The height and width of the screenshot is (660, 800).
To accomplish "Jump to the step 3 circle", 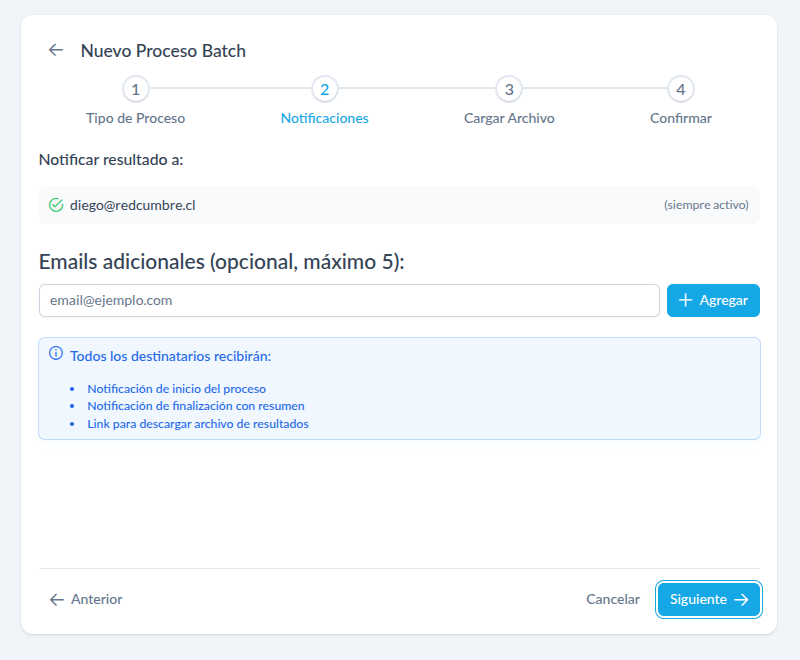I will 509,89.
